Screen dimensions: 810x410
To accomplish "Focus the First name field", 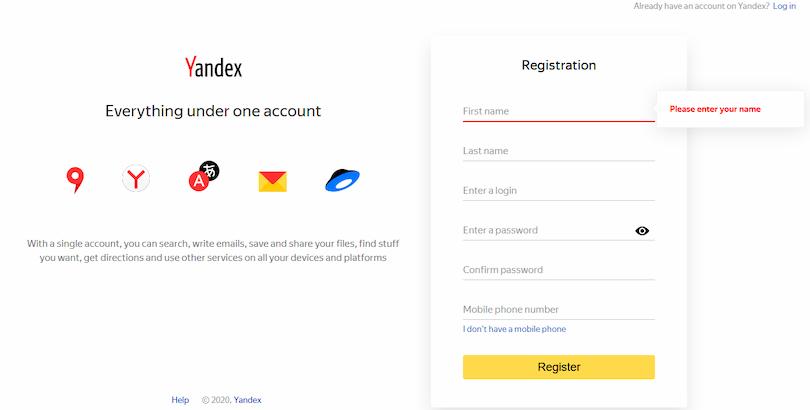I will point(558,111).
